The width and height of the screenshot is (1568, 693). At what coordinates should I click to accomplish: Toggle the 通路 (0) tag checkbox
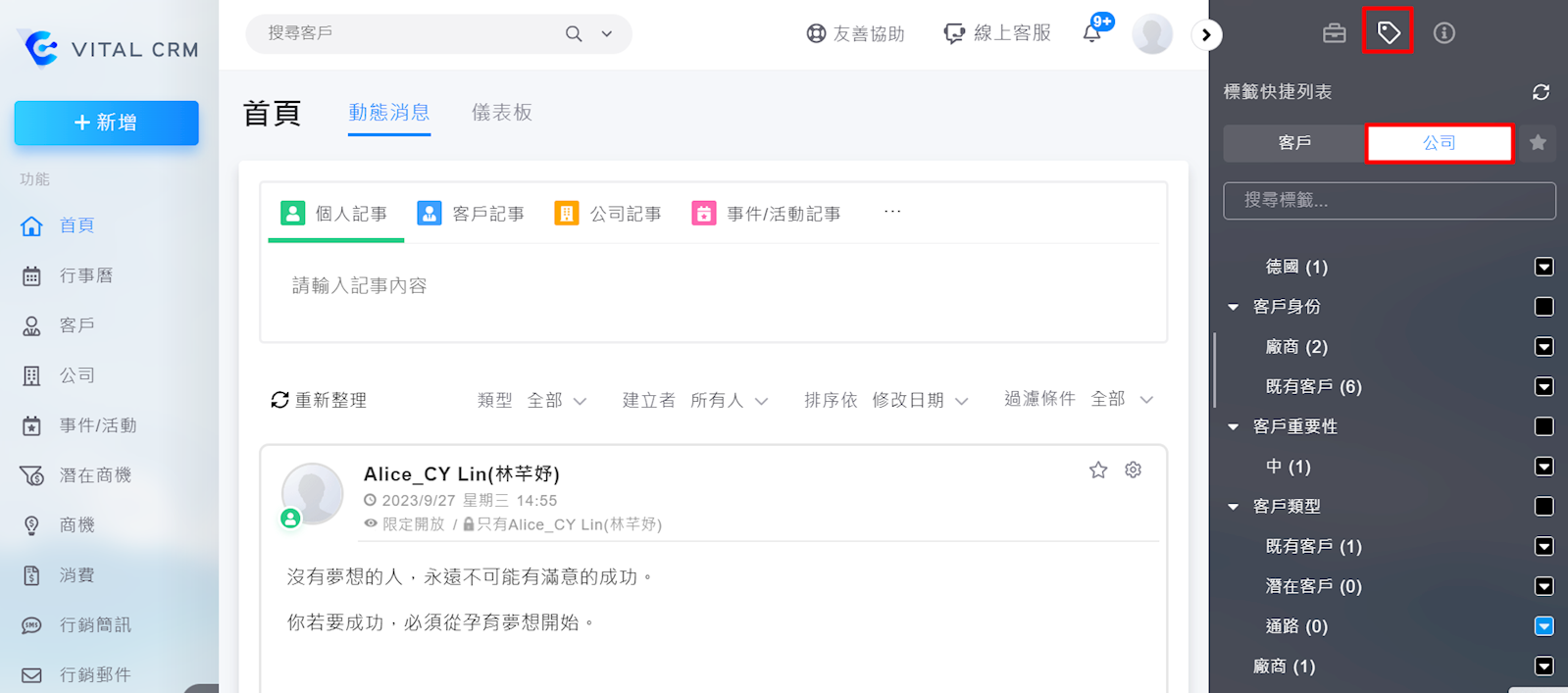click(x=1544, y=626)
